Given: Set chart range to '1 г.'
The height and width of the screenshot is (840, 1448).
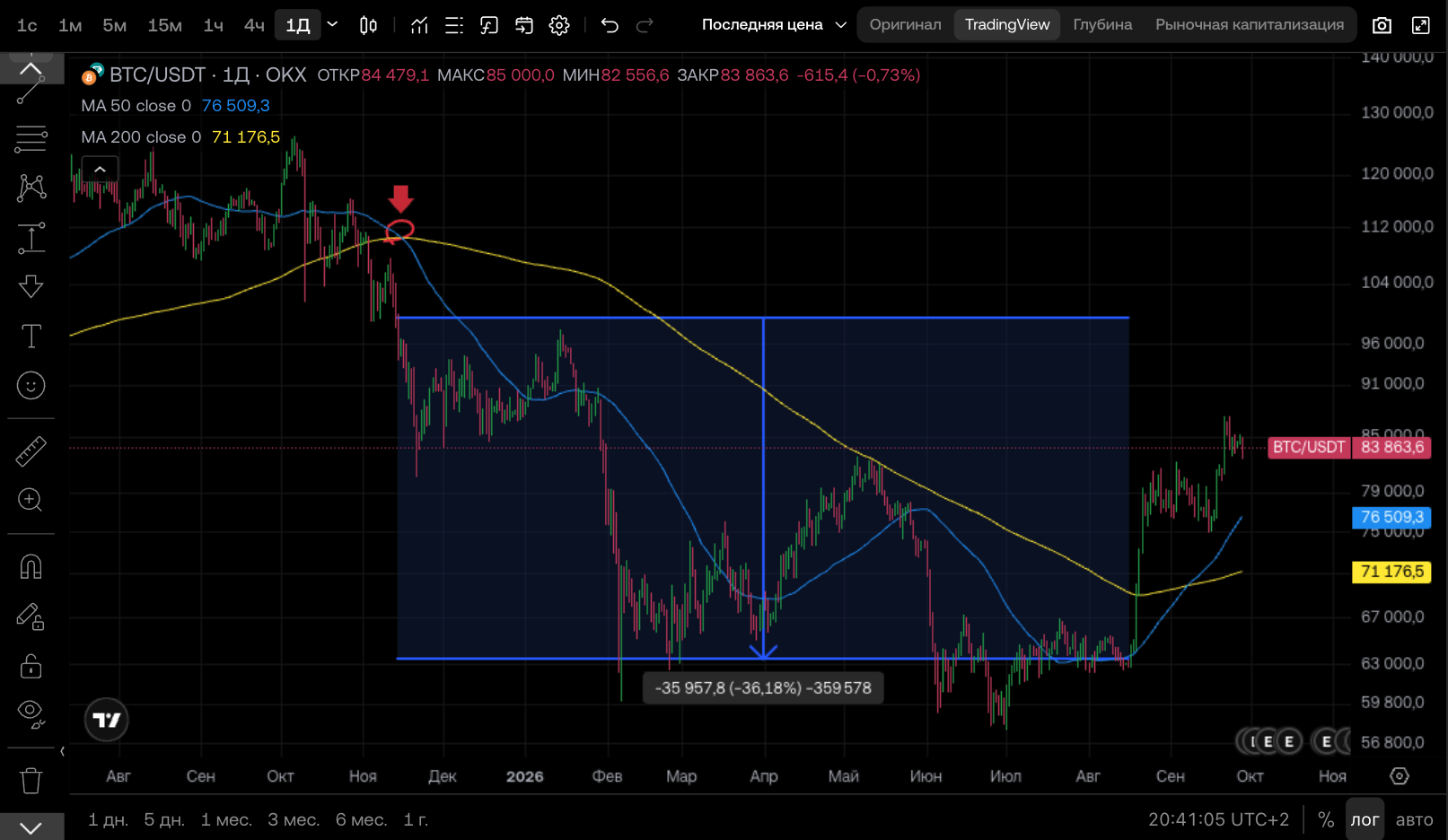Looking at the screenshot, I should [x=416, y=819].
